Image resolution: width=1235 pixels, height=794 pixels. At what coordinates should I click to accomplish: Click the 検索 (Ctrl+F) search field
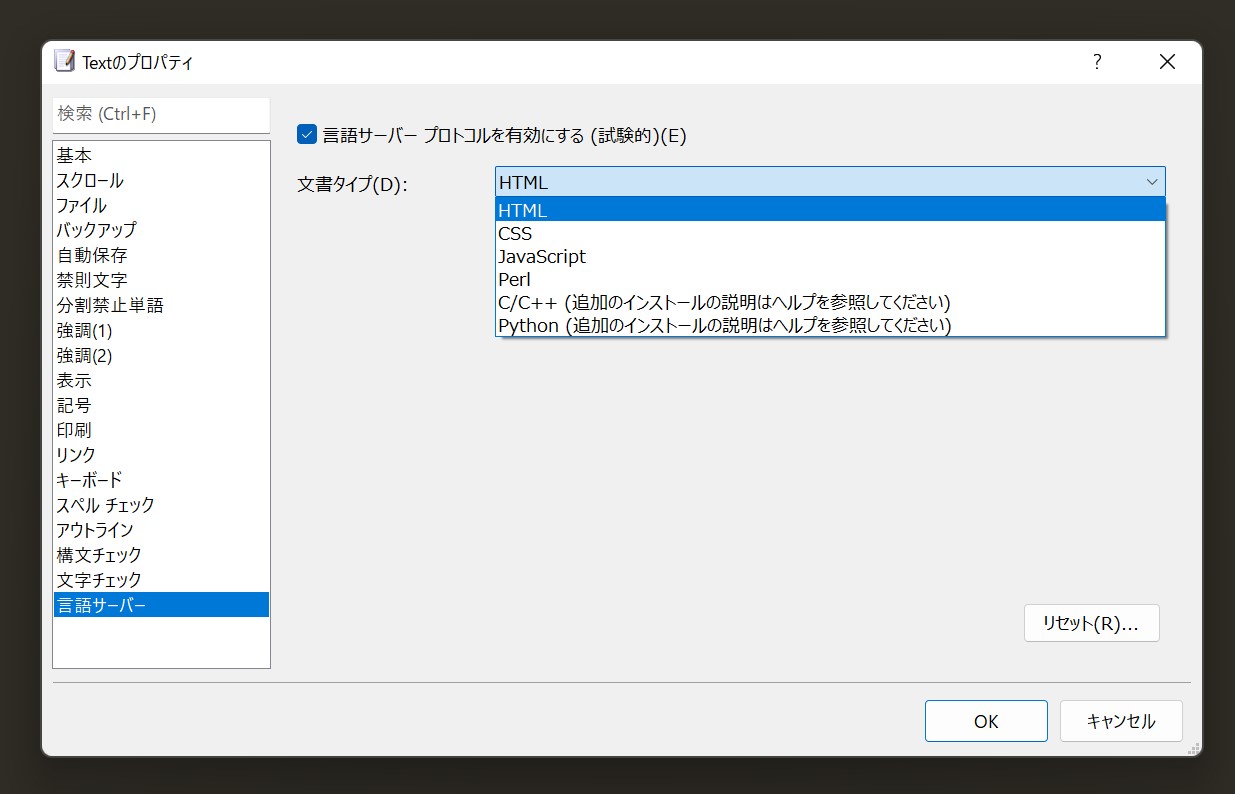pos(160,113)
